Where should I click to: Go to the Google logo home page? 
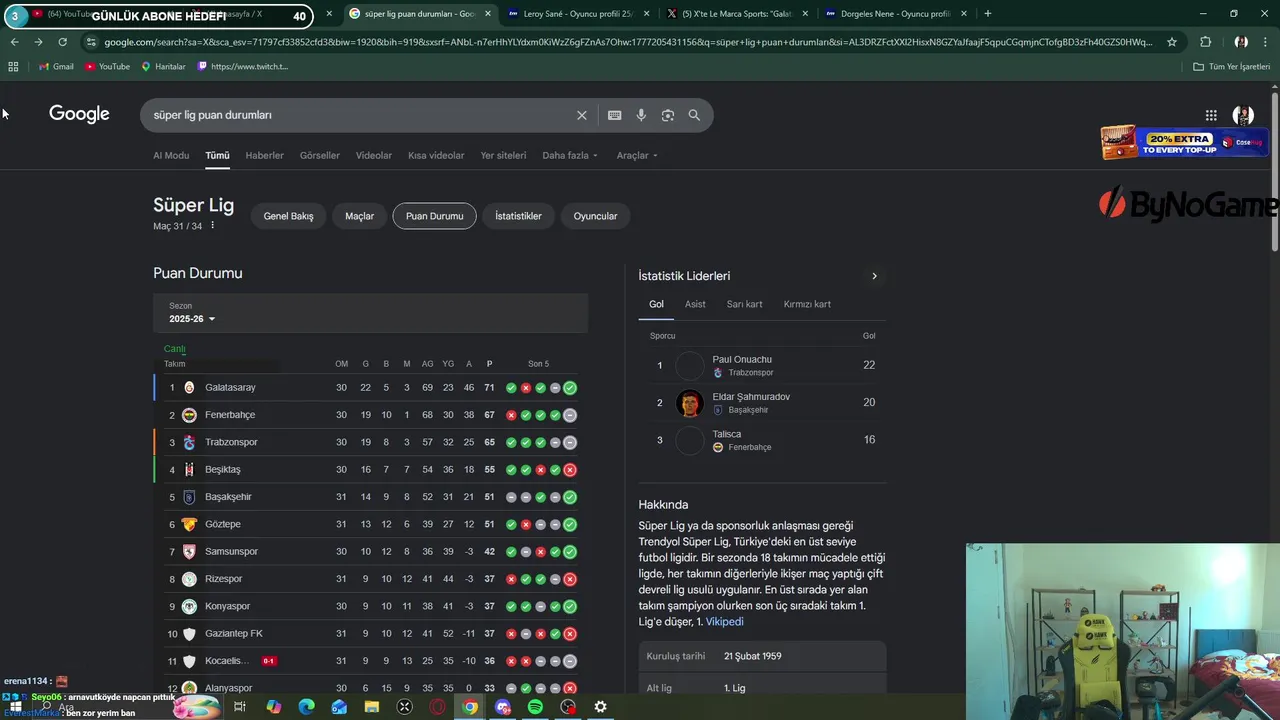point(79,114)
